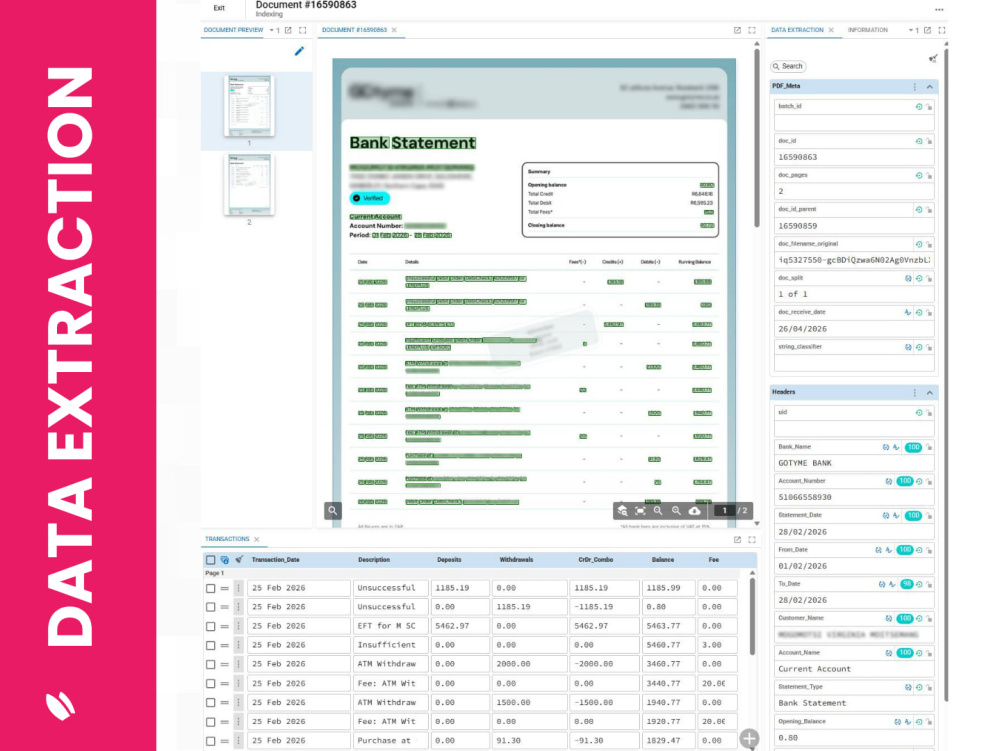The height and width of the screenshot is (751, 1000).
Task: Maximize the Document #16590863 viewer panel
Action: pyautogui.click(x=752, y=30)
